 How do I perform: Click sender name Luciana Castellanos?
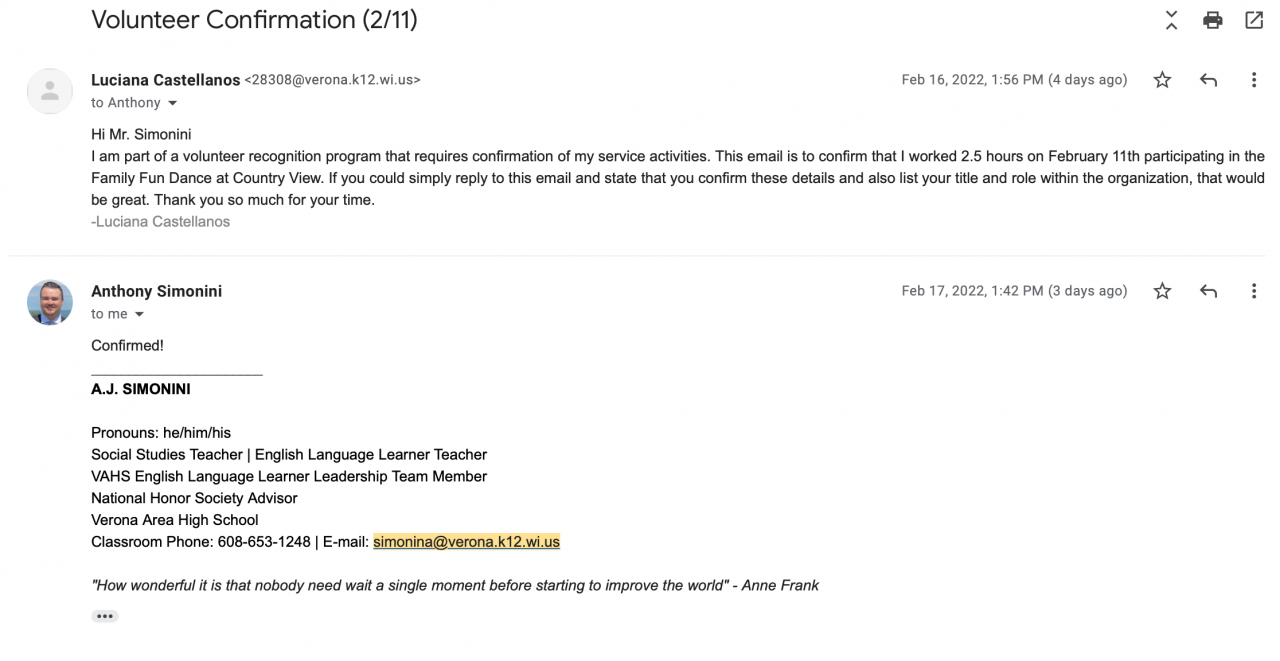click(165, 80)
